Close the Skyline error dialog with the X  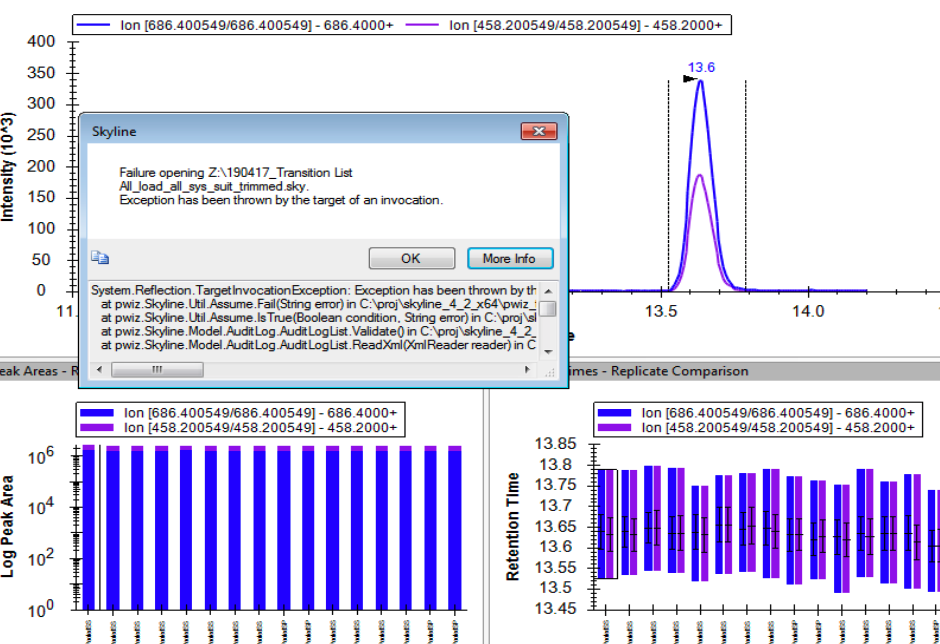pos(539,131)
